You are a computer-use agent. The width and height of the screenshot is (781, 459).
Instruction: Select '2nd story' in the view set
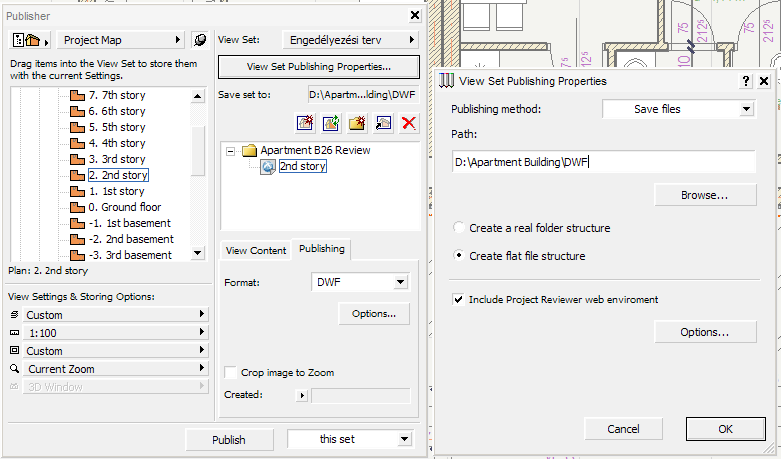[x=303, y=166]
